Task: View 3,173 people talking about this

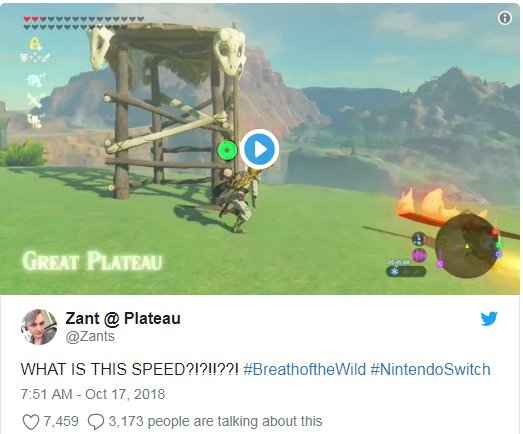Action: tap(215, 421)
